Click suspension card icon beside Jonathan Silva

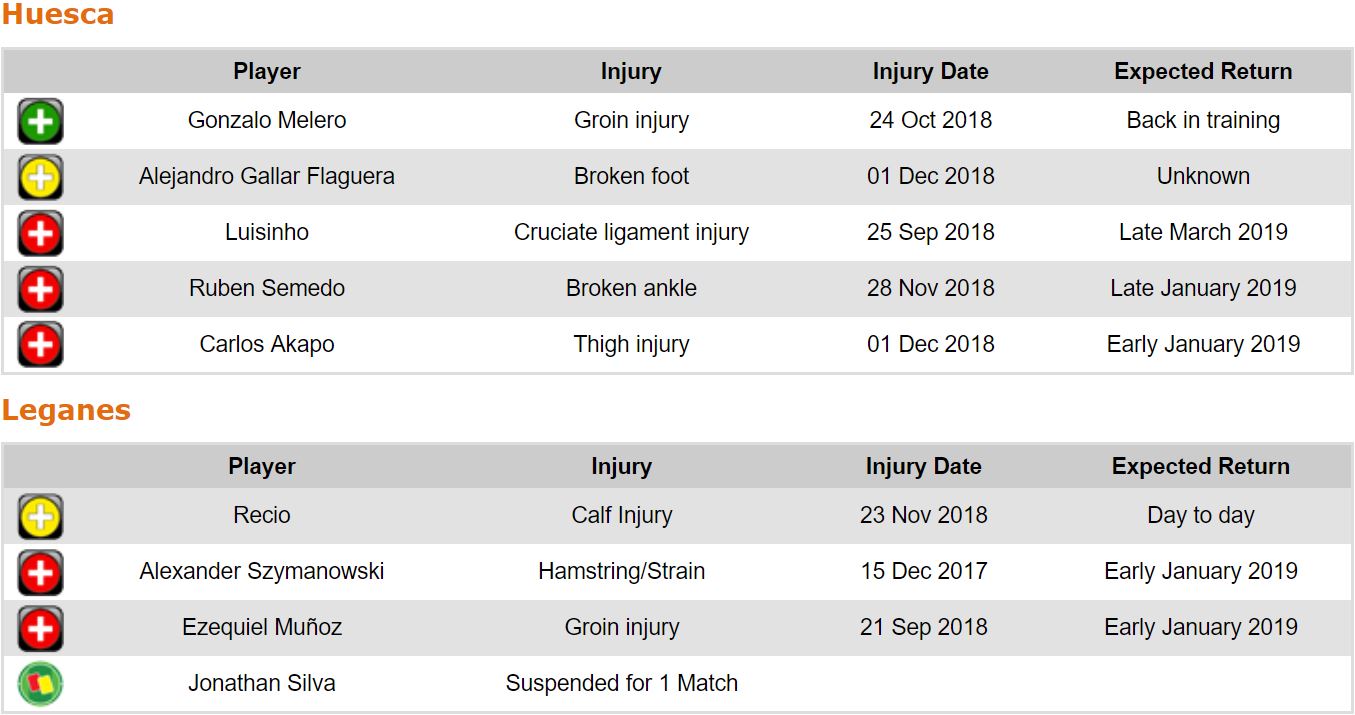(40, 685)
